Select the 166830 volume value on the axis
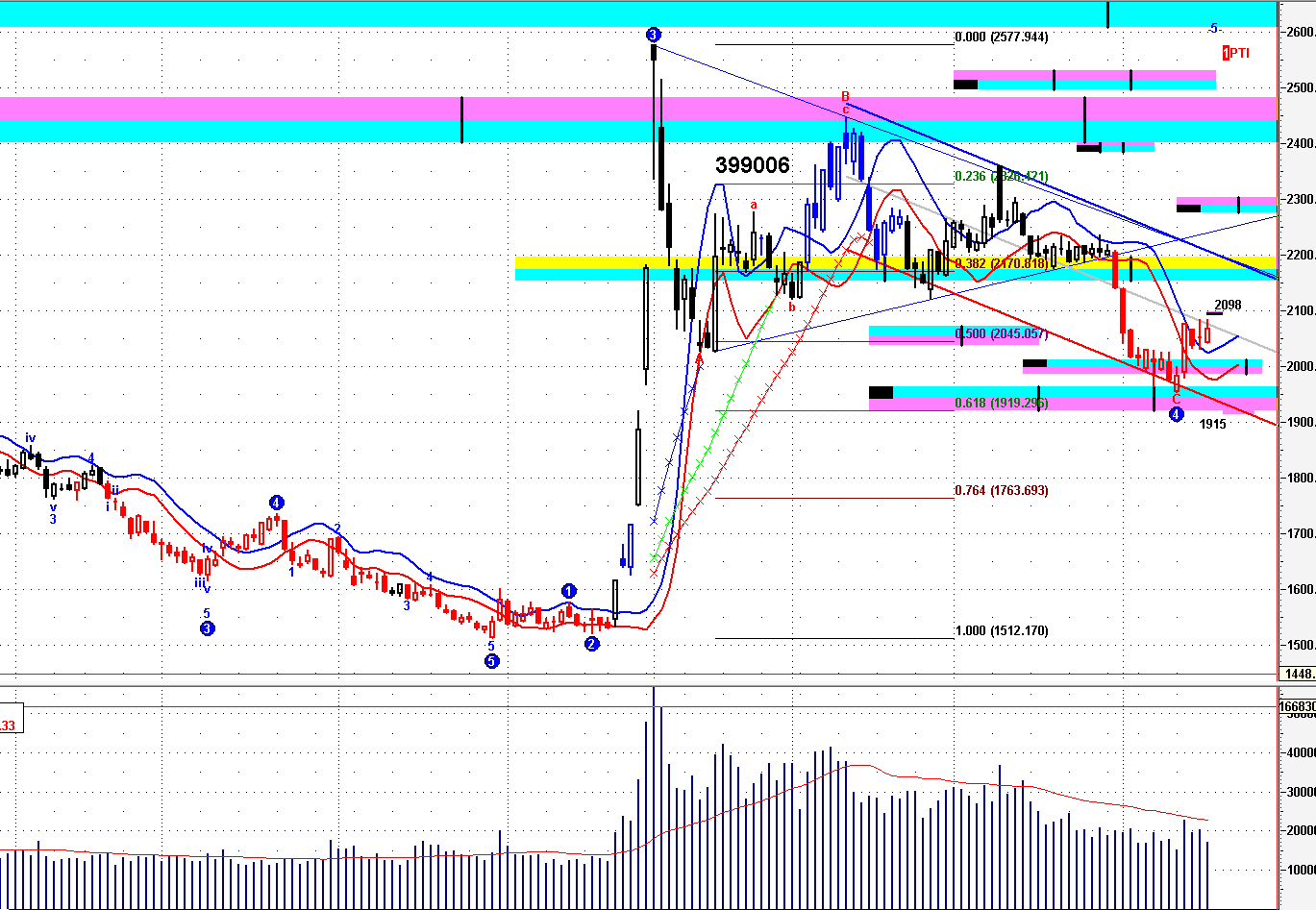The width and height of the screenshot is (1316, 910). 1297,706
